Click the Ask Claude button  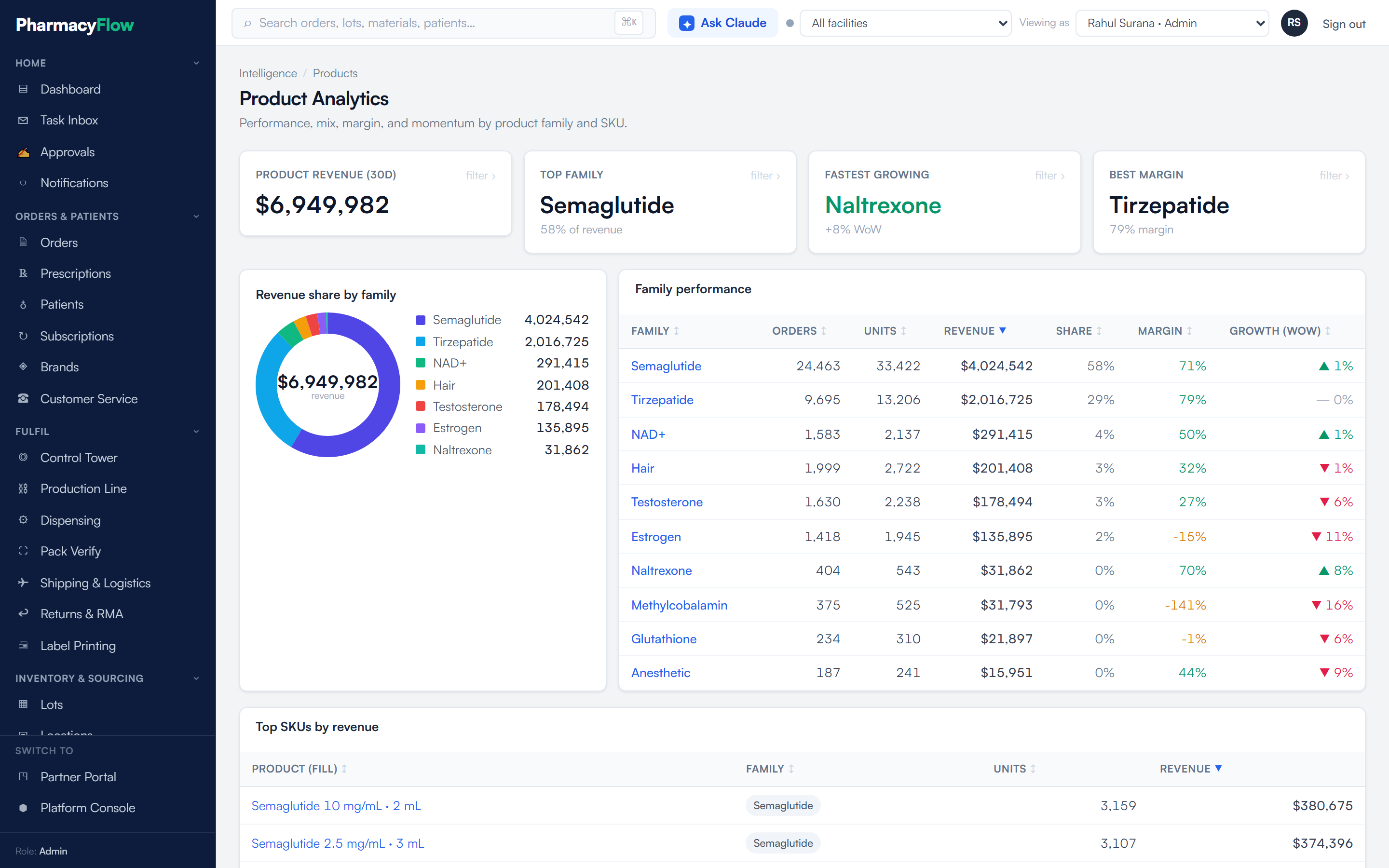(722, 23)
